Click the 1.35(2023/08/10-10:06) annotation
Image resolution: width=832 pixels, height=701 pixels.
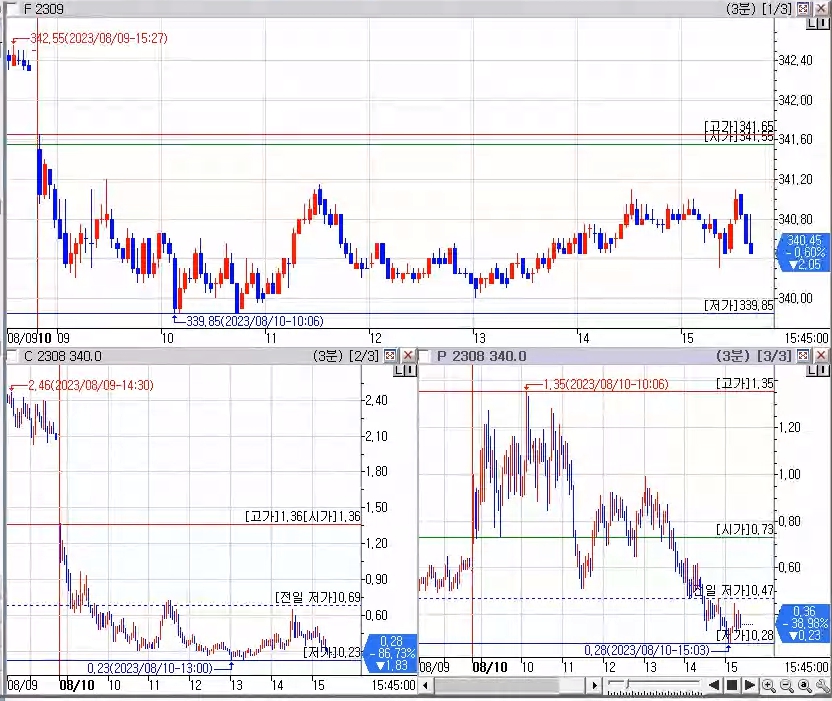[x=606, y=384]
